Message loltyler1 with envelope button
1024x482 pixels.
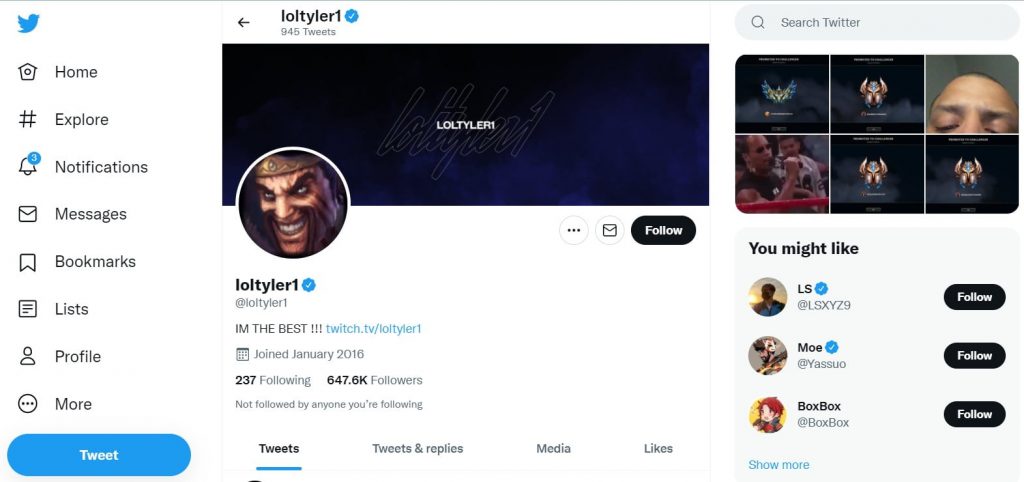tap(609, 230)
